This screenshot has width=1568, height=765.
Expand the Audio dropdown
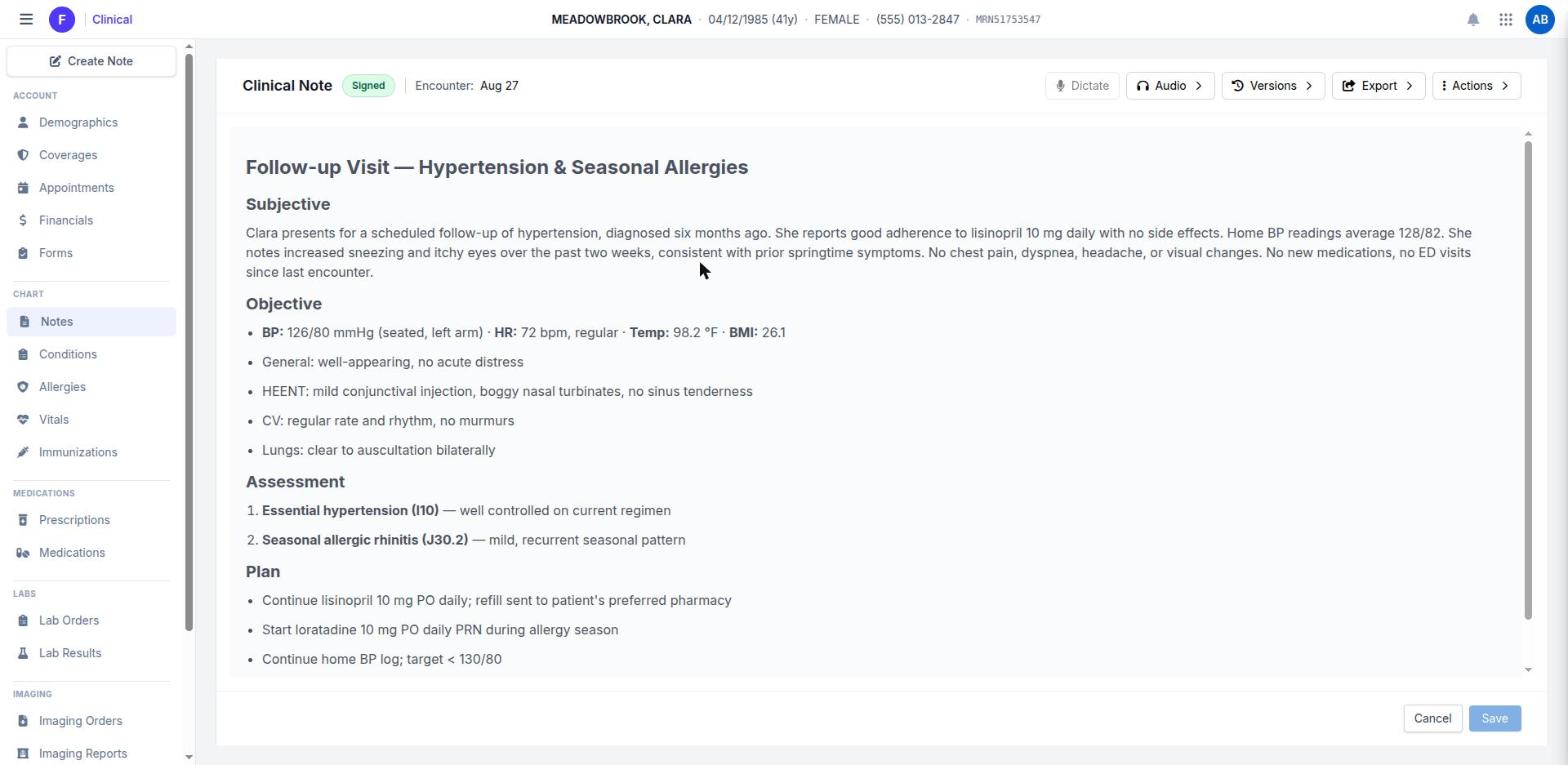(1170, 86)
